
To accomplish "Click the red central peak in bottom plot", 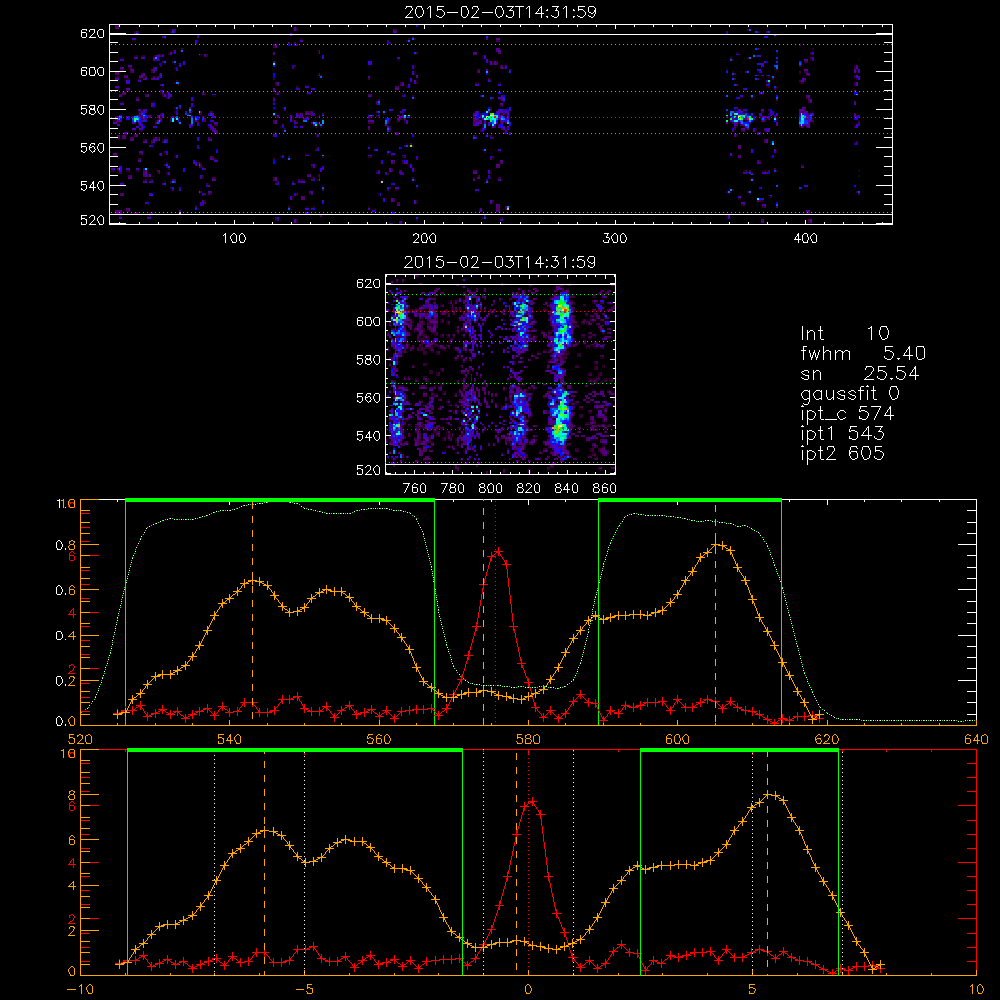I will (531, 802).
